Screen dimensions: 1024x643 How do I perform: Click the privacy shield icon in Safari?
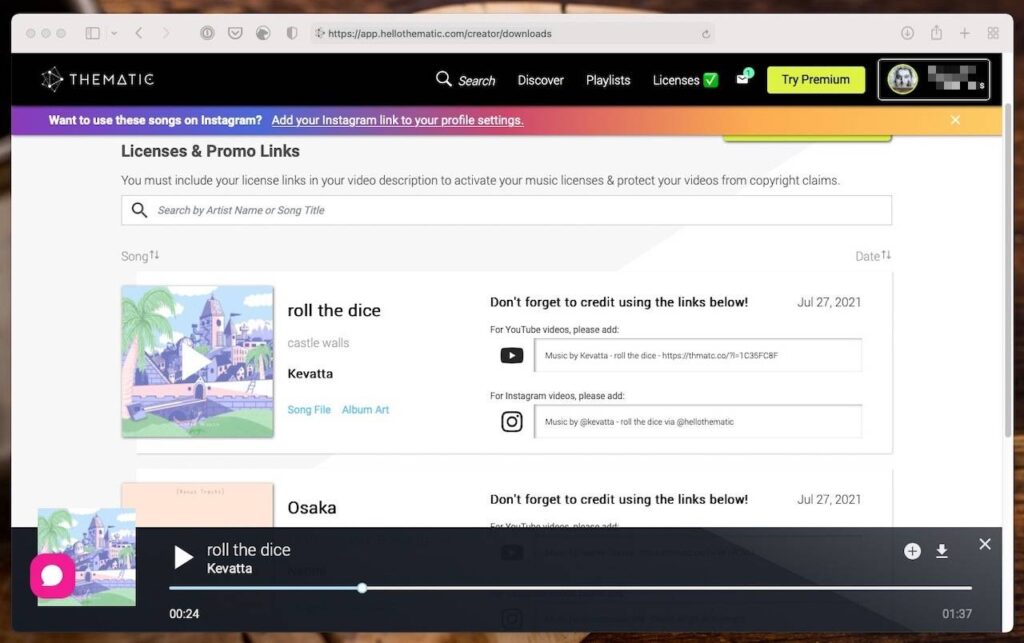[x=292, y=33]
